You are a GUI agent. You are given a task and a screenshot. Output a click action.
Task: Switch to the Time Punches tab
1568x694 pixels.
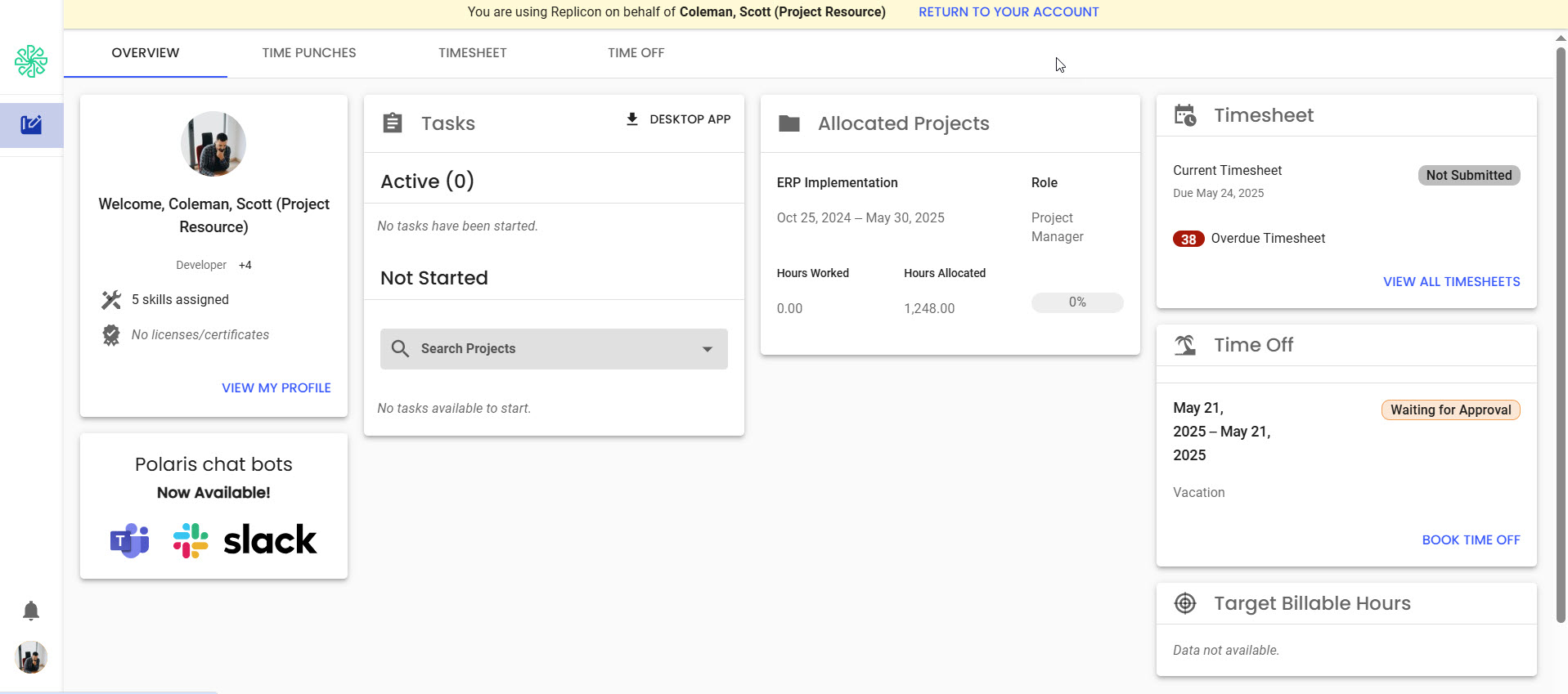(x=309, y=53)
